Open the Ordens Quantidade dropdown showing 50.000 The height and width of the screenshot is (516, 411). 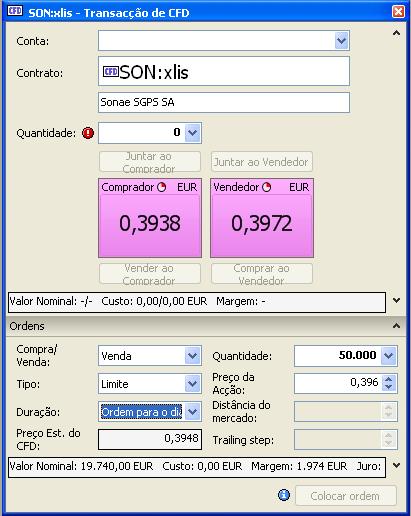click(x=389, y=356)
